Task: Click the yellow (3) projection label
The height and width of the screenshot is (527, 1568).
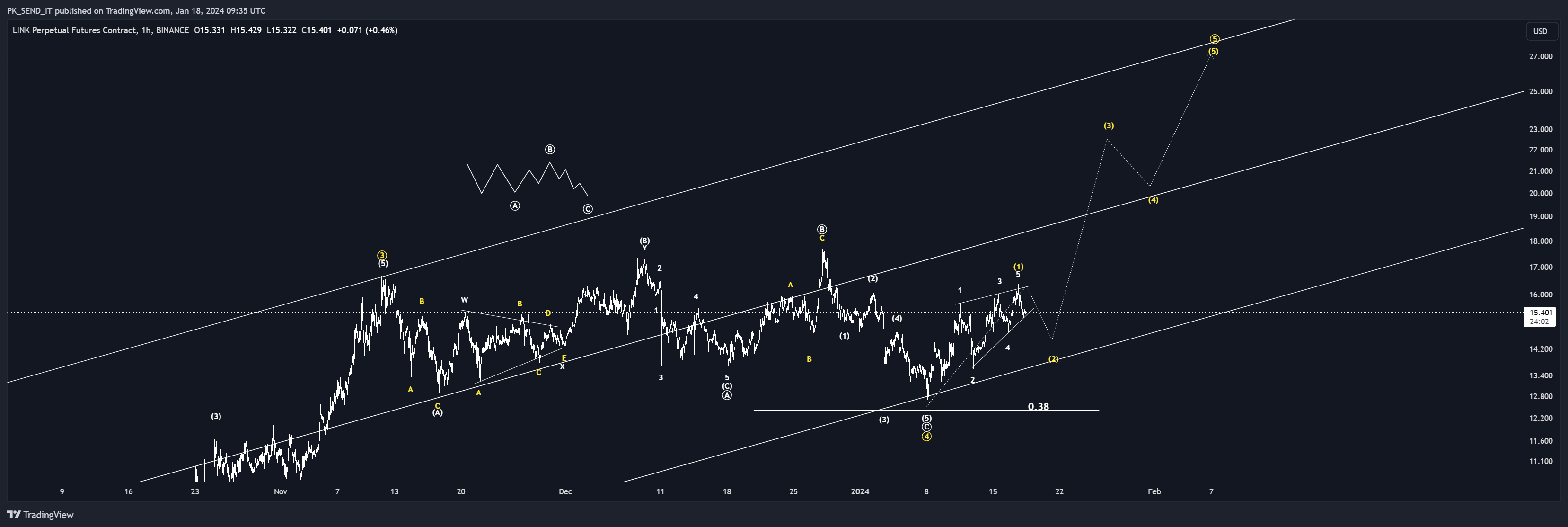Action: point(1109,125)
